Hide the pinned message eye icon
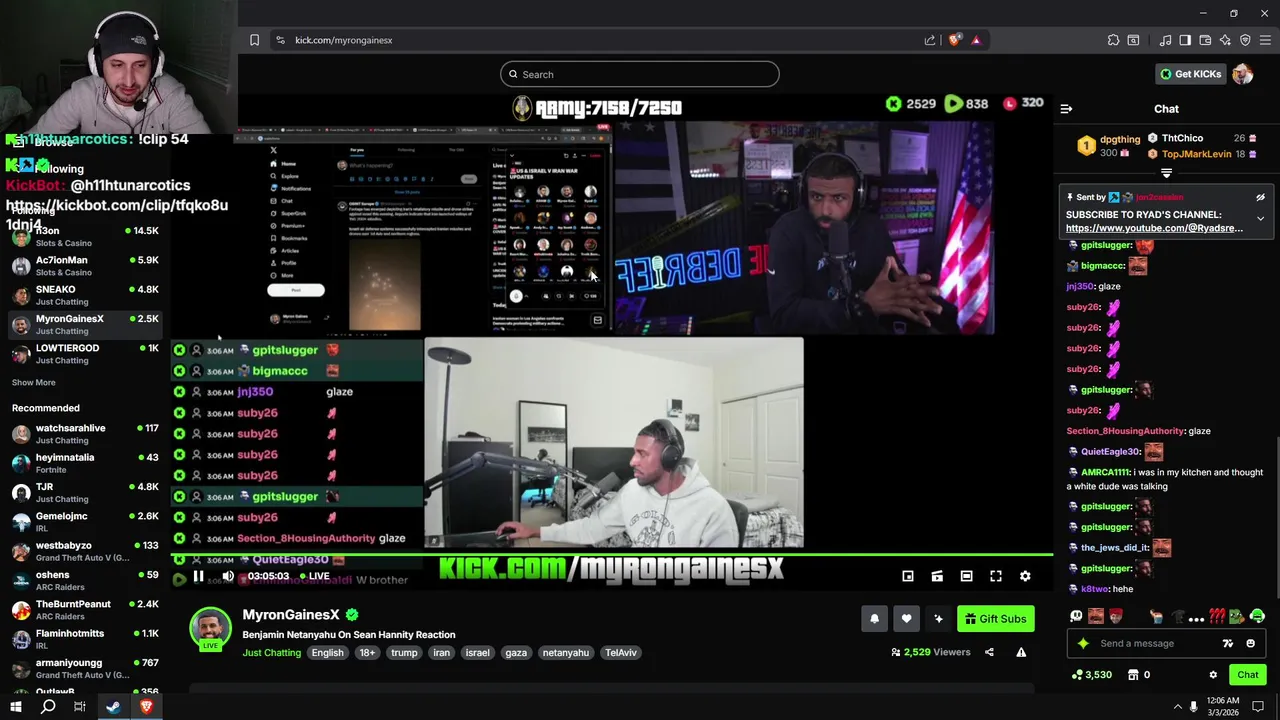This screenshot has width=1280, height=720. (x=1260, y=198)
